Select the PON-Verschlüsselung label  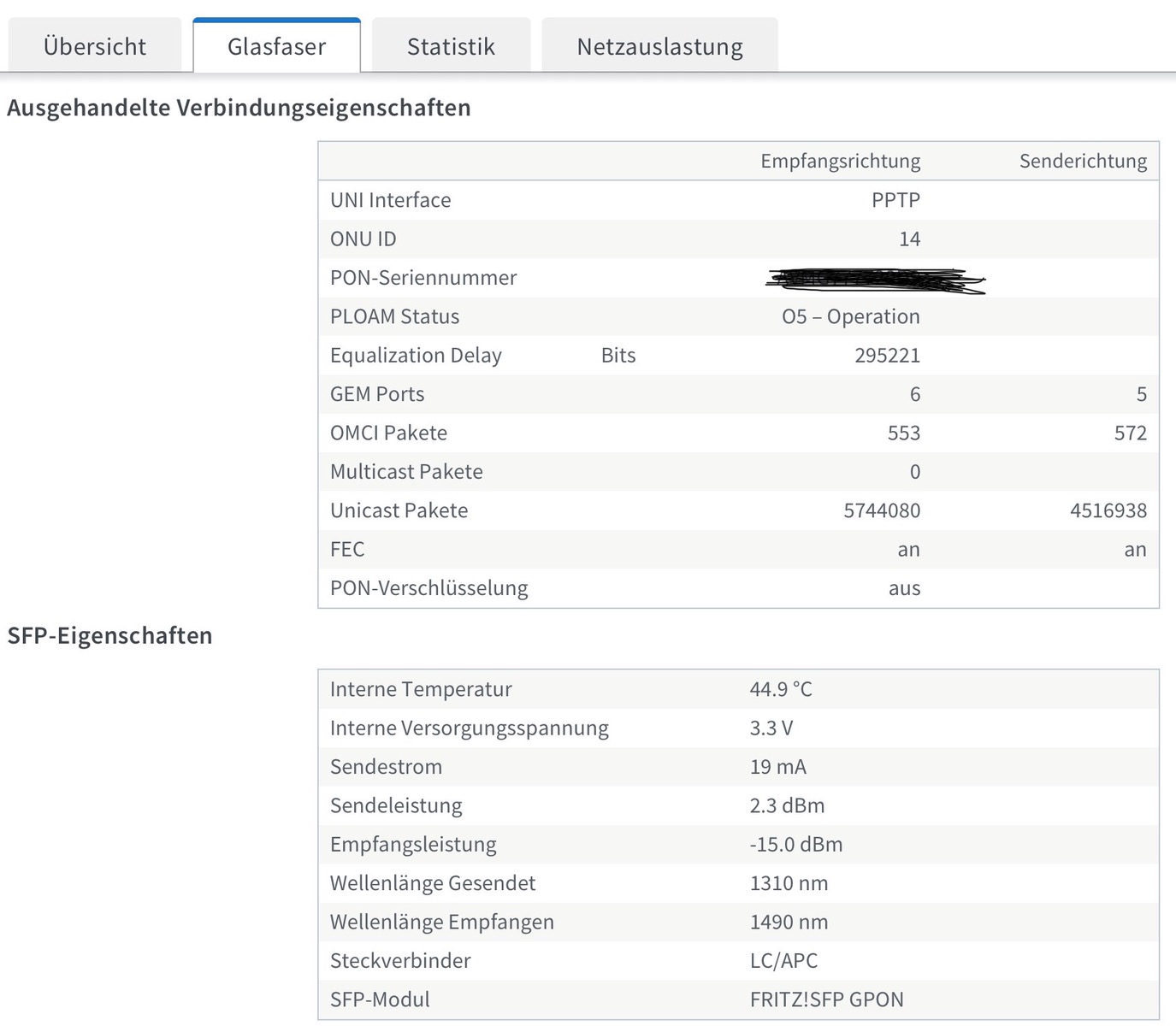428,588
